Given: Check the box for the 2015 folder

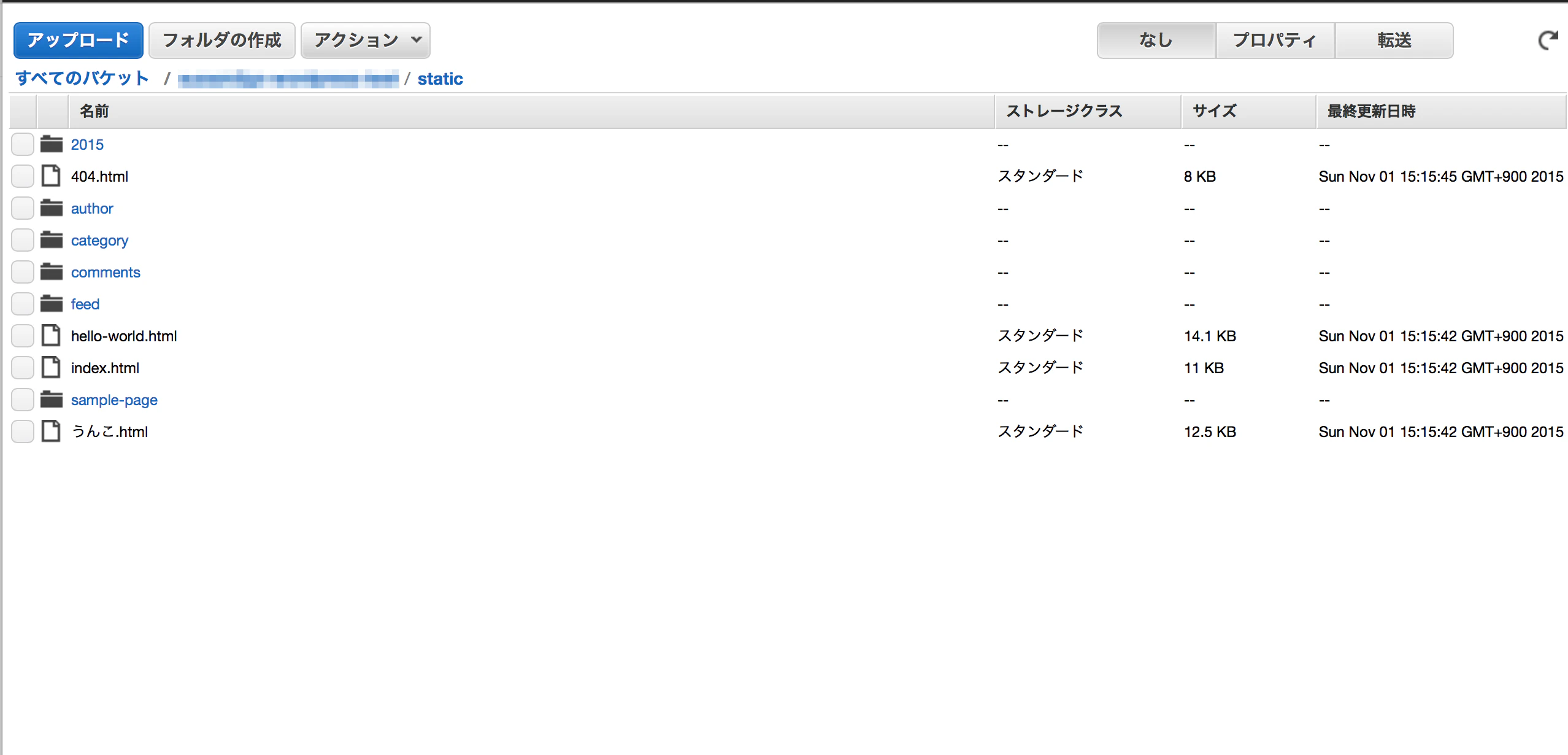Looking at the screenshot, I should tap(23, 144).
